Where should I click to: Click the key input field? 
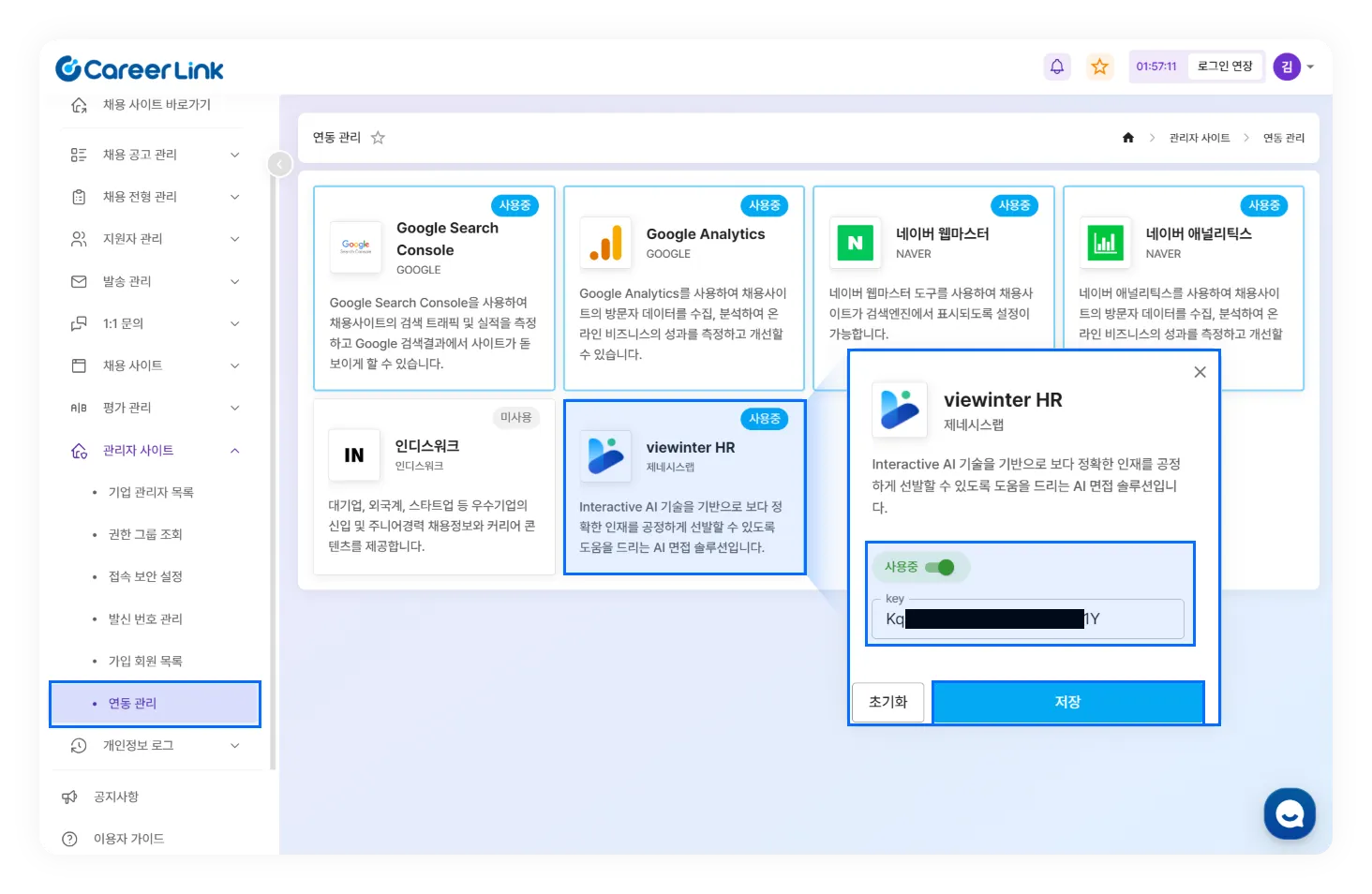(1028, 619)
